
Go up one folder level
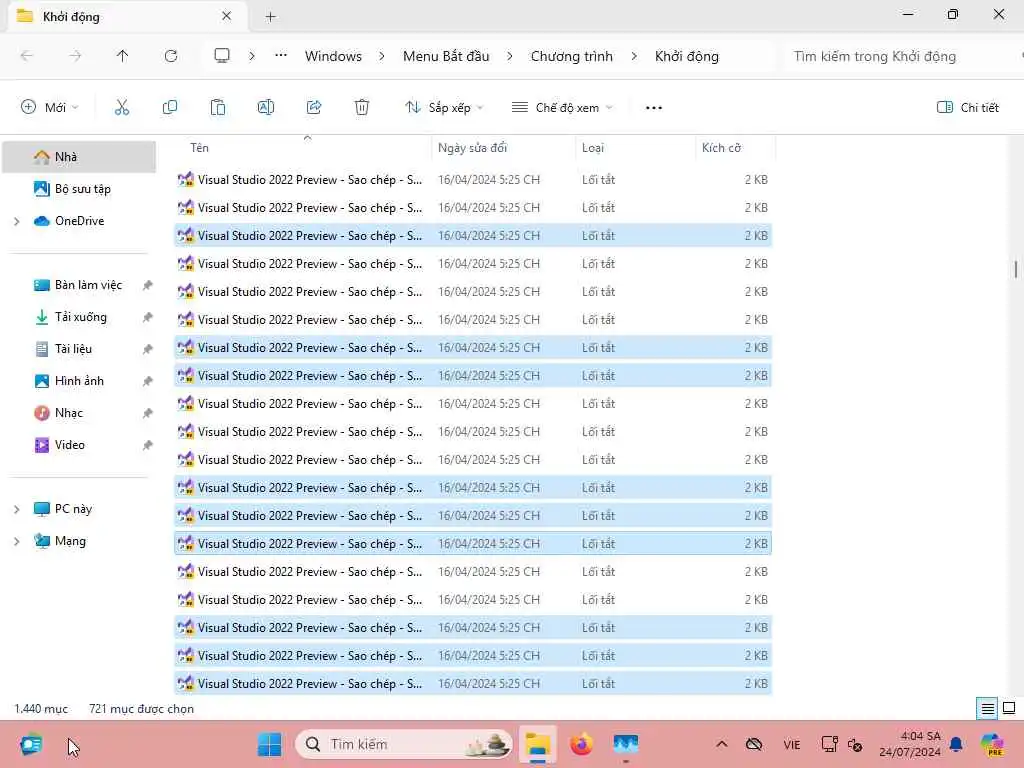[x=122, y=56]
